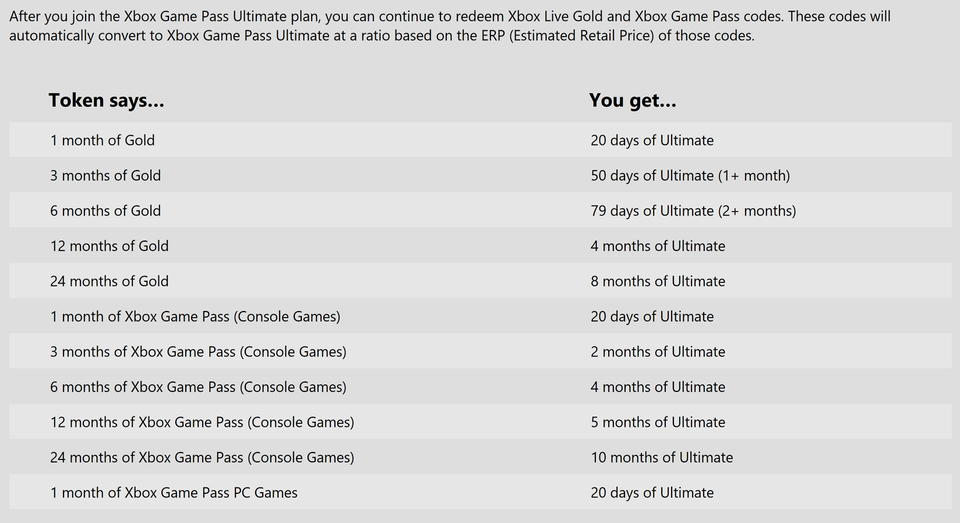Click "3 months of Xbox Game Pass (Console Games)"
The height and width of the screenshot is (523, 960).
tap(198, 352)
